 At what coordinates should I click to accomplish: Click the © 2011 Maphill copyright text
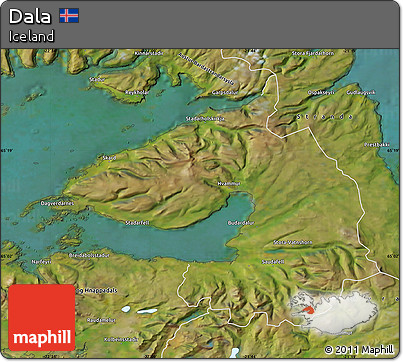(x=359, y=349)
